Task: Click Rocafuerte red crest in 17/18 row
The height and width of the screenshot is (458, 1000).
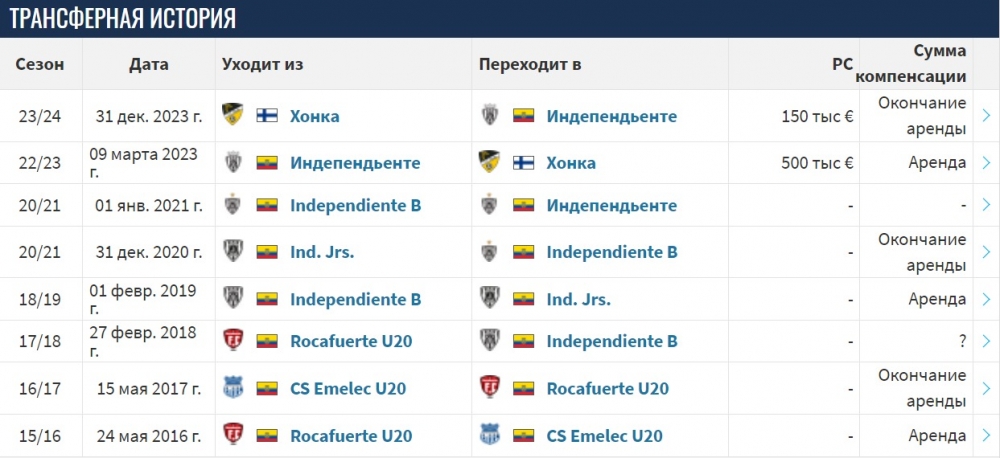Action: pos(233,341)
